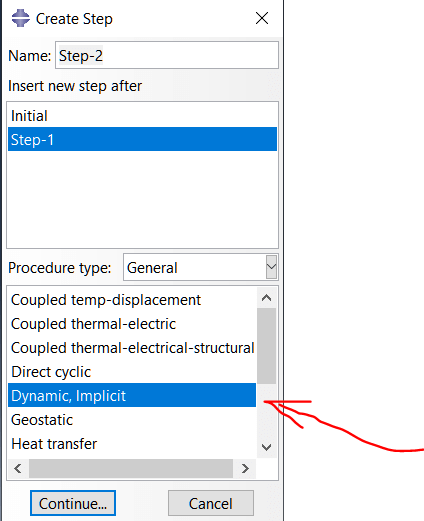The width and height of the screenshot is (424, 521).
Task: Select Initial in the step list
Action: (x=142, y=116)
